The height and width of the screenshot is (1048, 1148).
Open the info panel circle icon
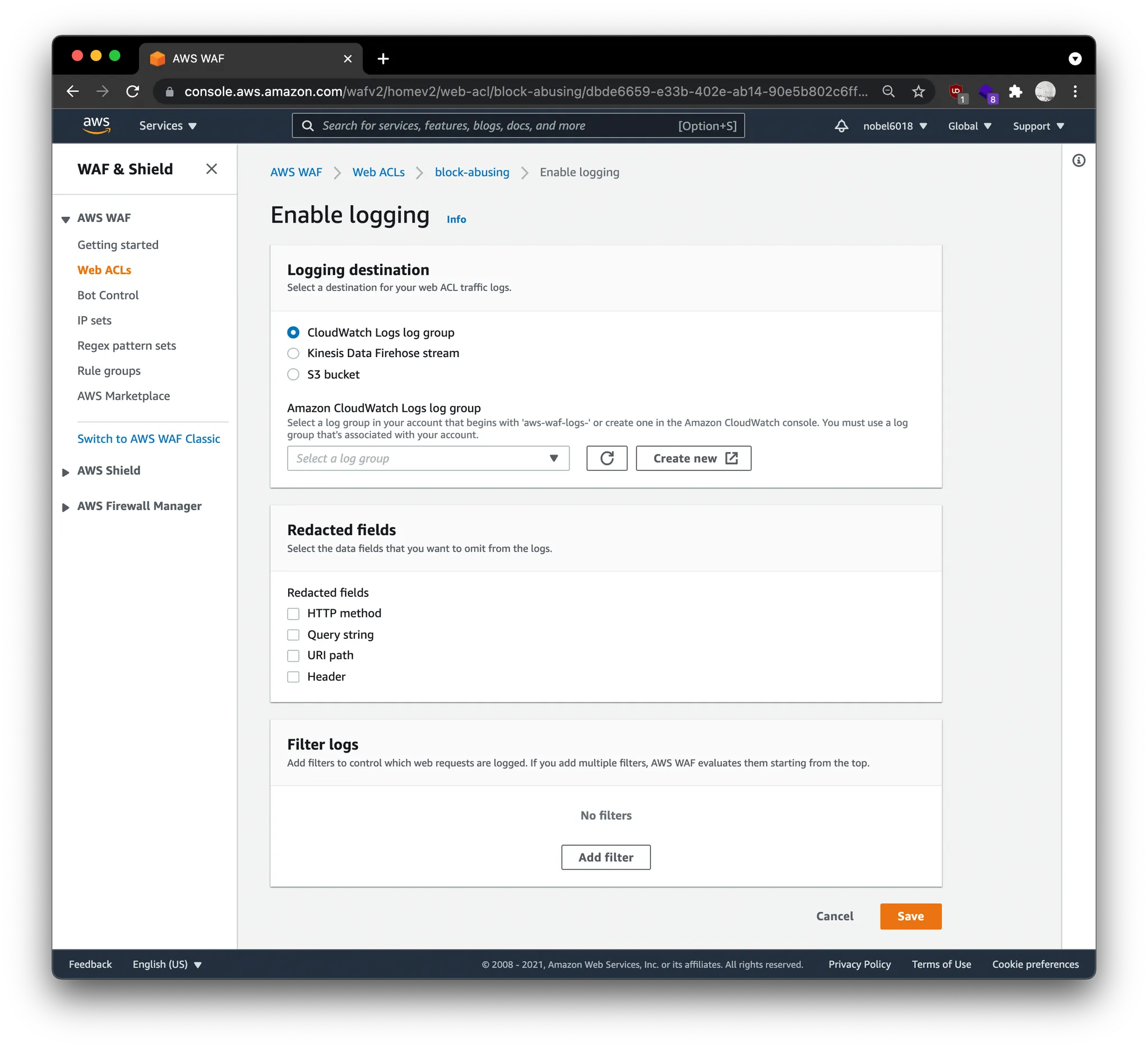click(1078, 160)
